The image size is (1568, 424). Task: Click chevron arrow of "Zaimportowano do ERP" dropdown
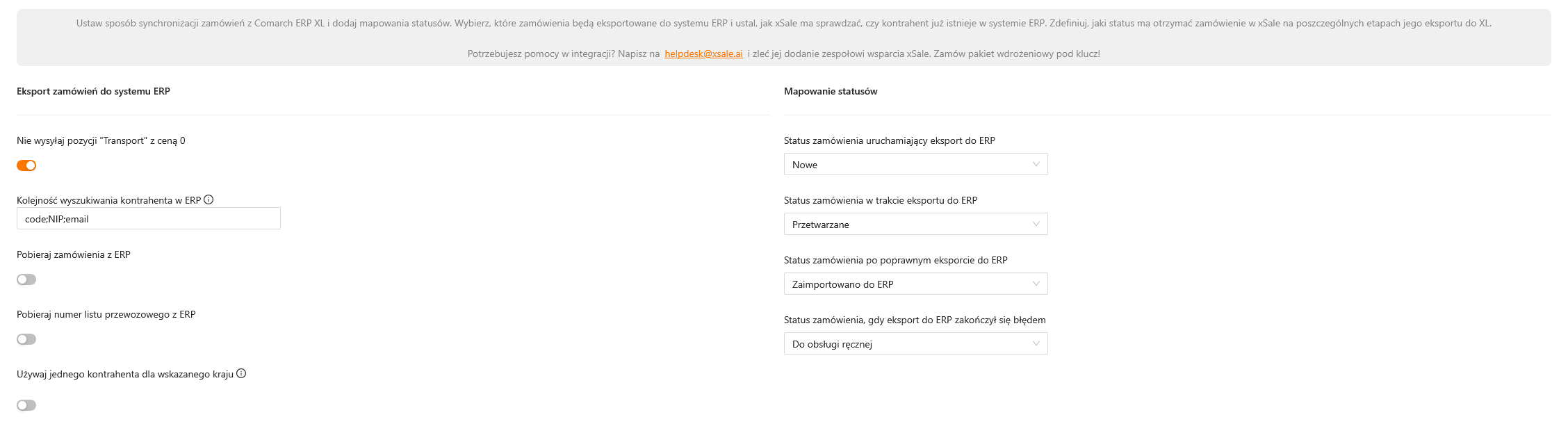click(1036, 284)
